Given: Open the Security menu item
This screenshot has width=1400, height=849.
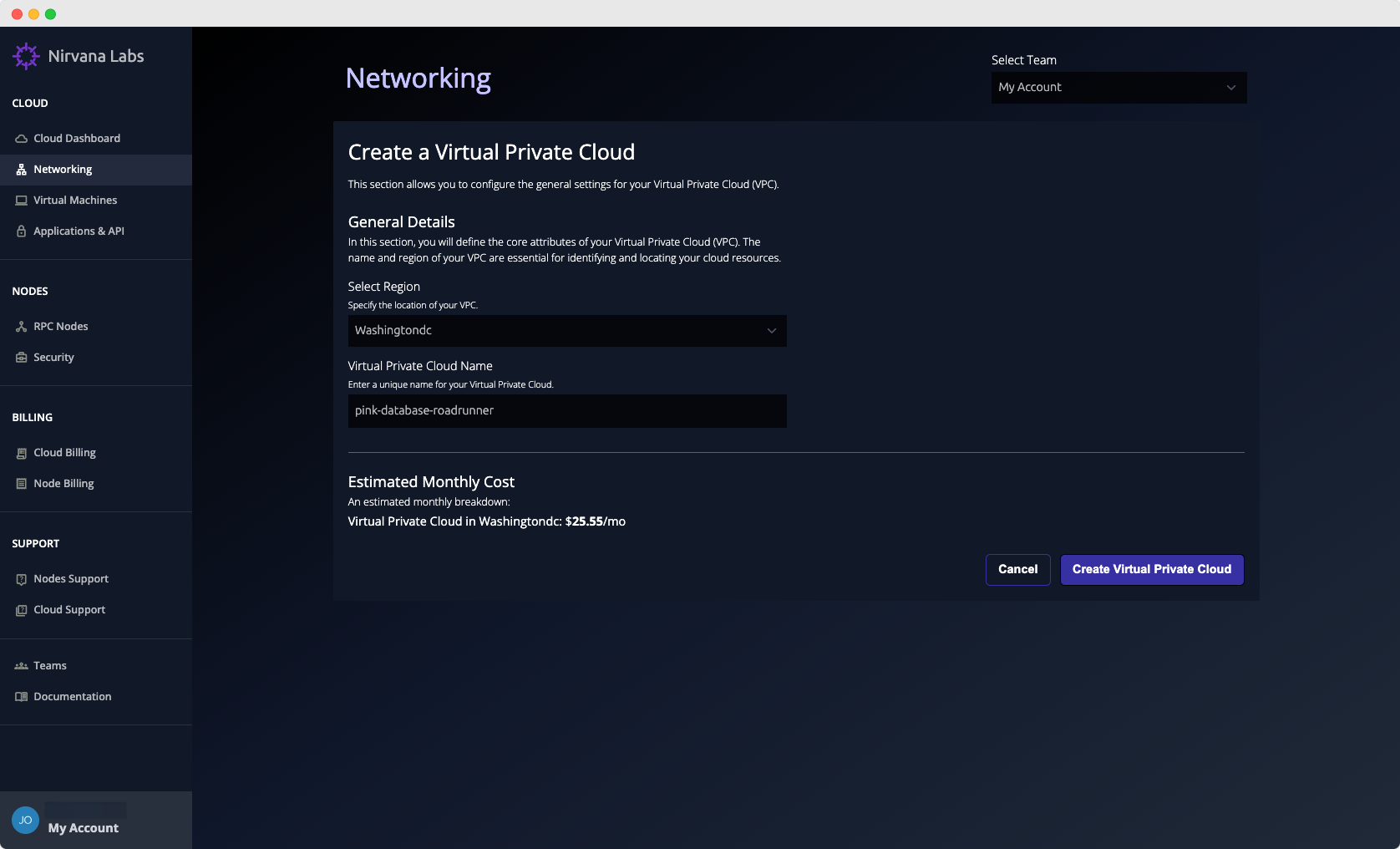Looking at the screenshot, I should (x=96, y=358).
